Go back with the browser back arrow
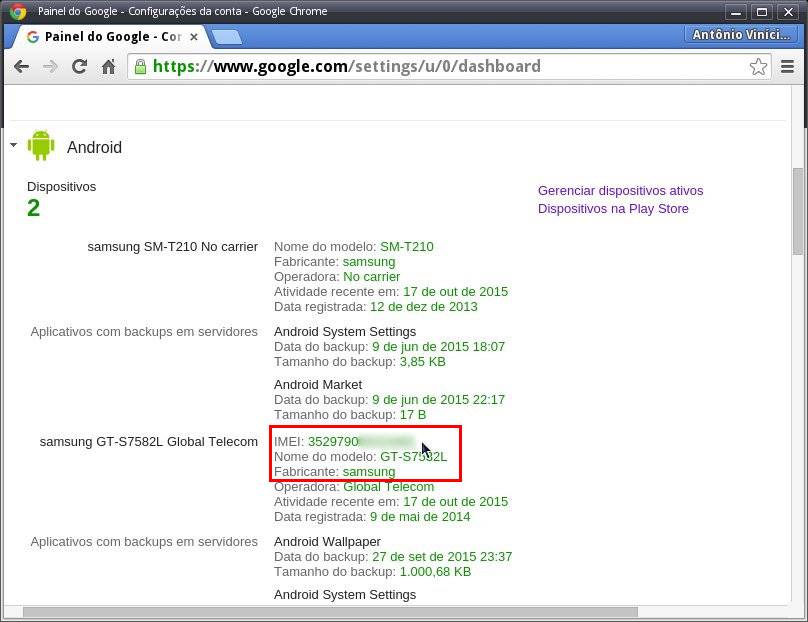This screenshot has width=808, height=622. (x=21, y=66)
